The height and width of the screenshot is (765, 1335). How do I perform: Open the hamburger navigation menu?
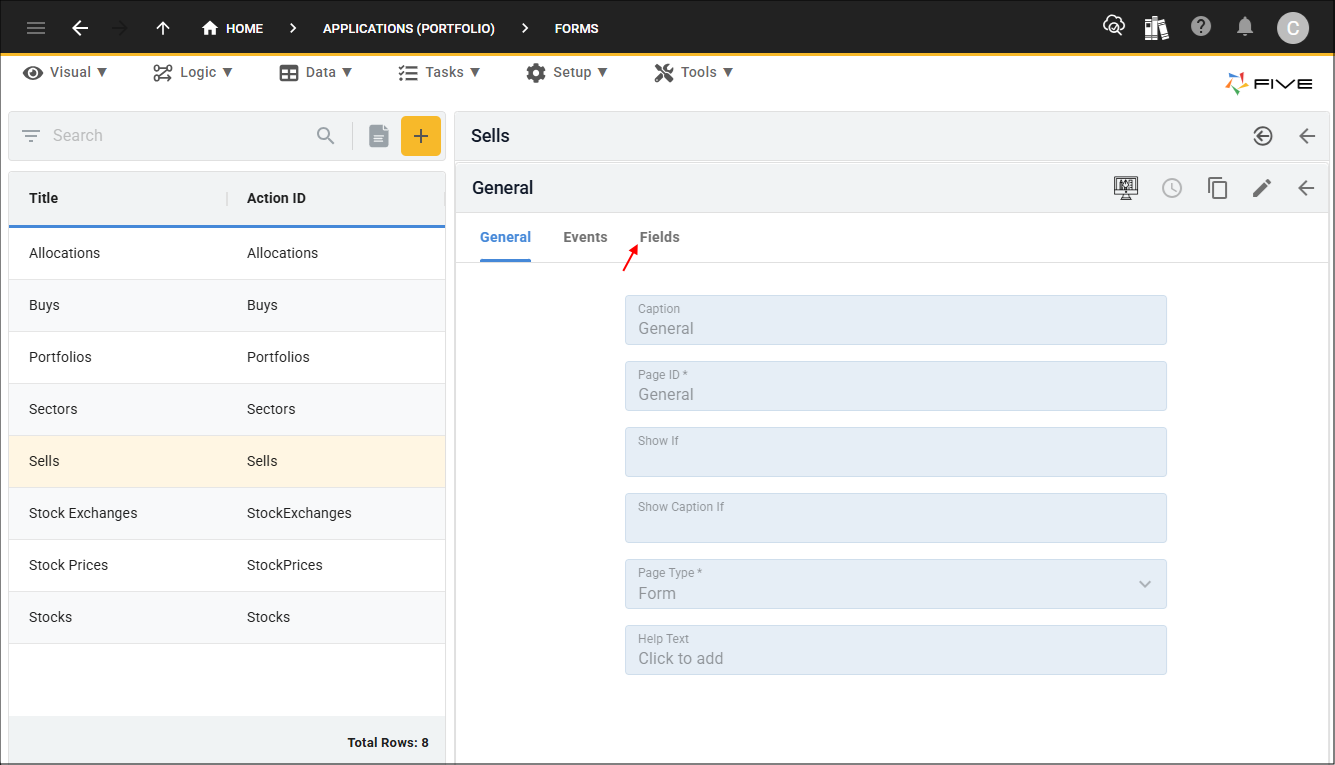click(36, 28)
